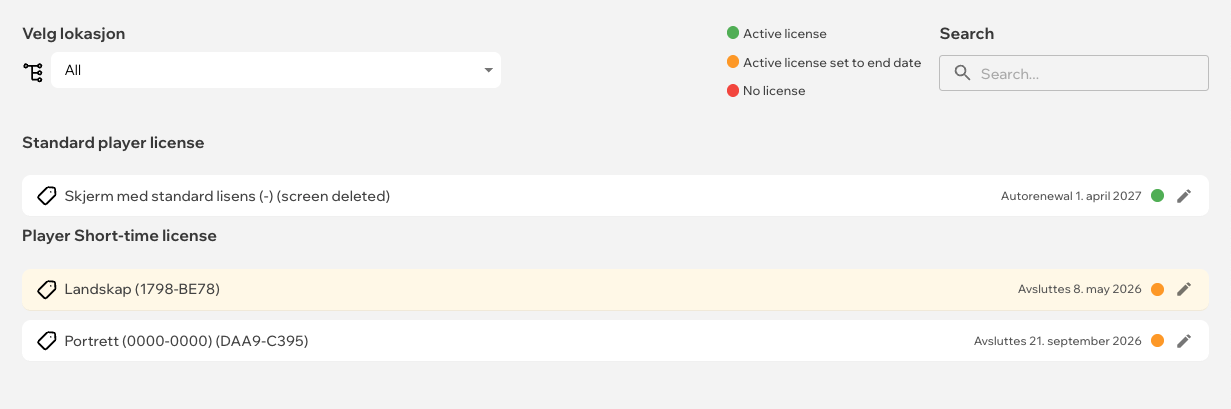This screenshot has height=409, width=1231.
Task: Edit Skjerm med standard lisens license pencil
Action: coord(1184,196)
